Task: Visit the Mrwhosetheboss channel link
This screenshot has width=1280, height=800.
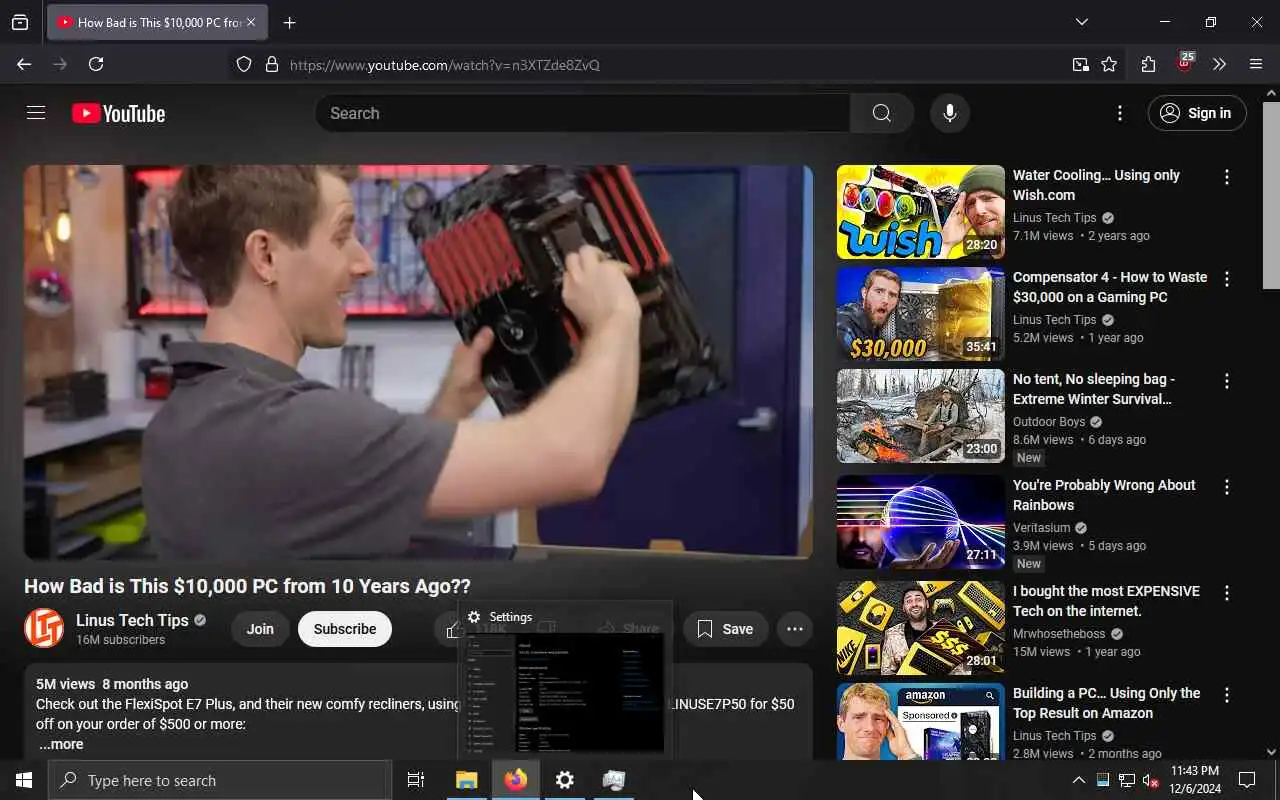Action: [x=1060, y=634]
